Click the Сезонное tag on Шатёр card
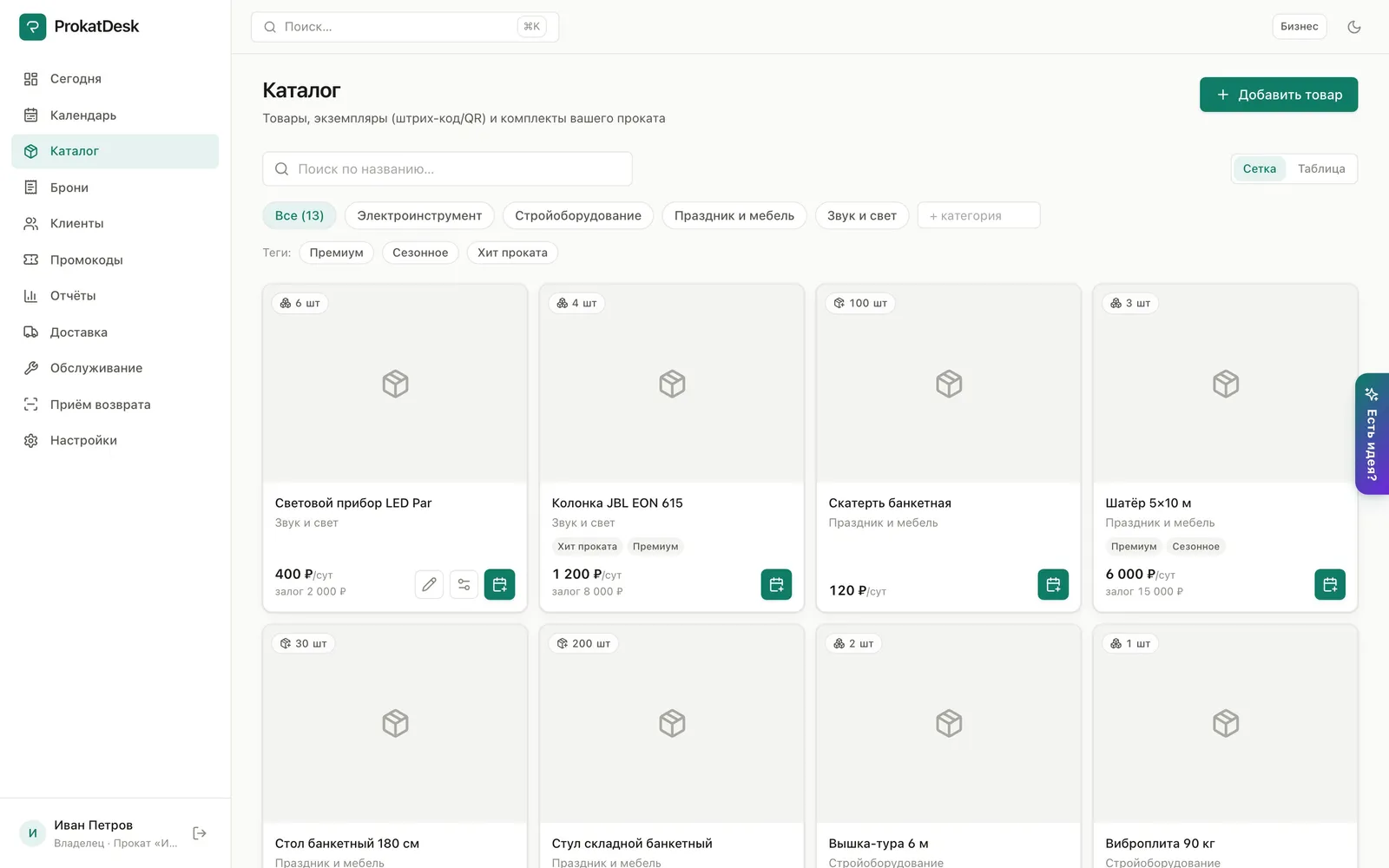This screenshot has width=1389, height=868. coord(1195,547)
